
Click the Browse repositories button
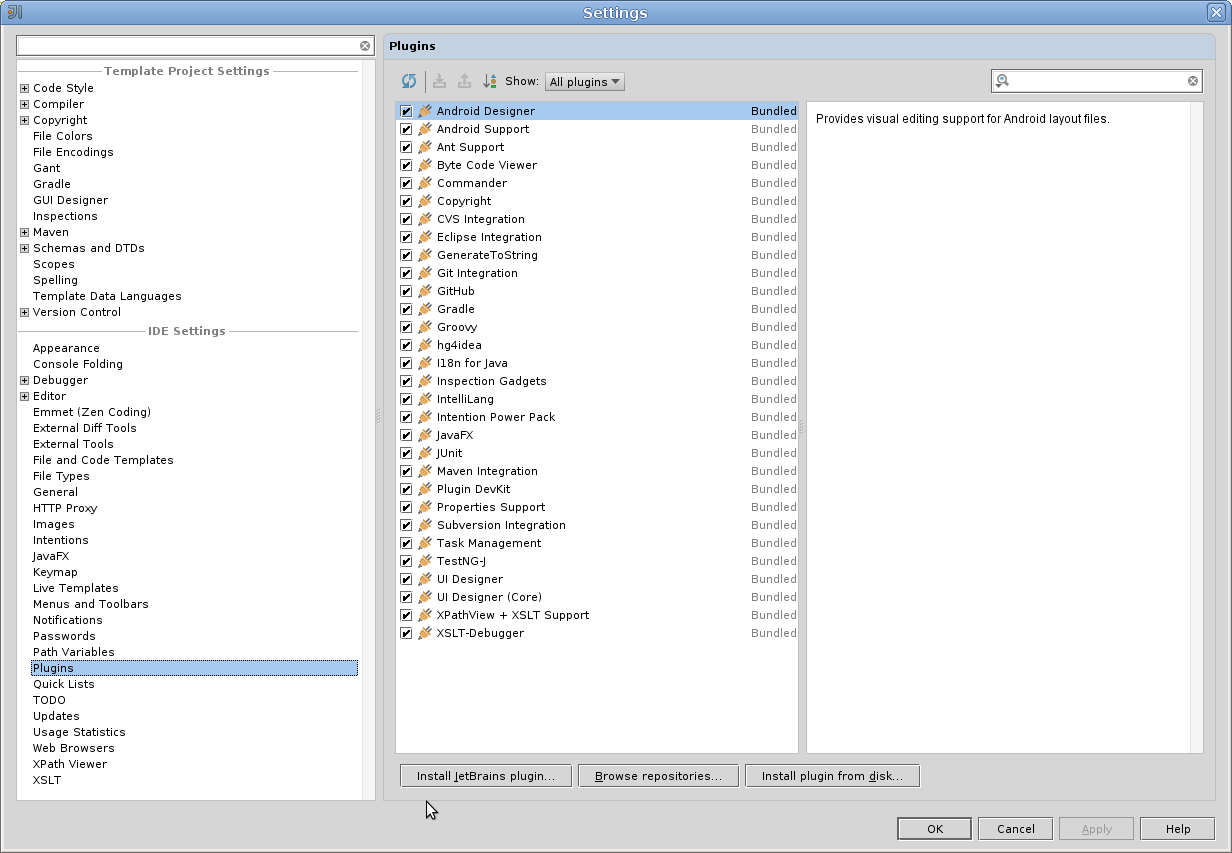pos(658,775)
